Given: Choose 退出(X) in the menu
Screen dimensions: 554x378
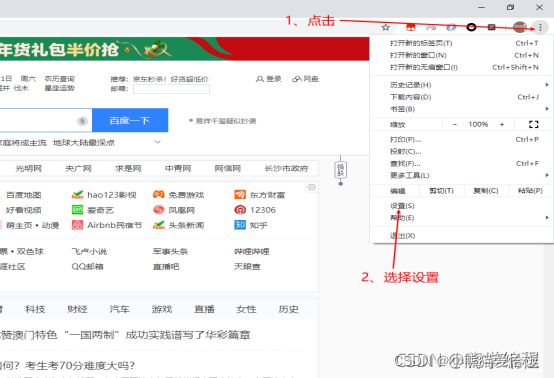Looking at the screenshot, I should [461, 236].
